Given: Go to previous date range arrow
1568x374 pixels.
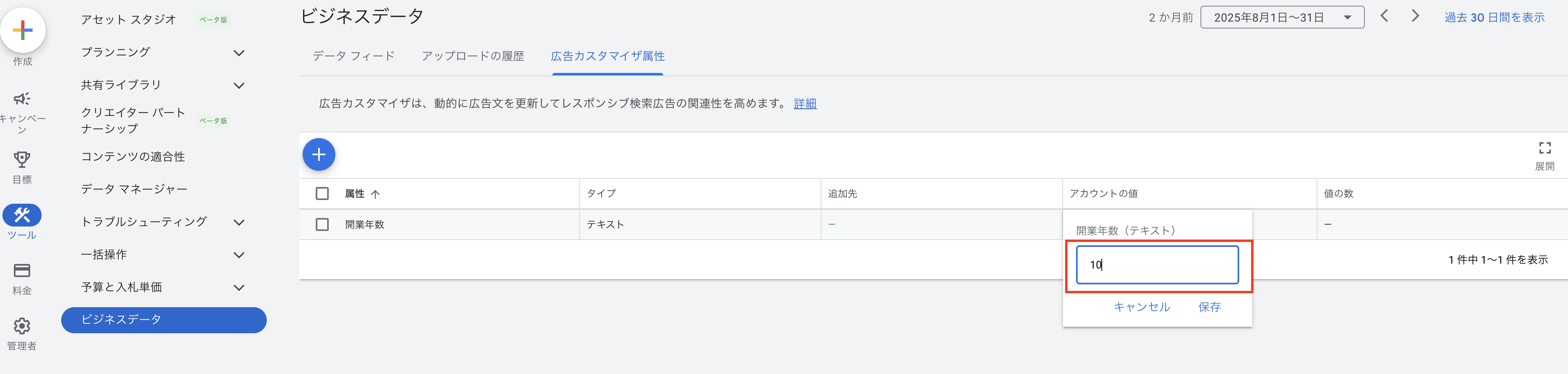Looking at the screenshot, I should tap(1384, 16).
